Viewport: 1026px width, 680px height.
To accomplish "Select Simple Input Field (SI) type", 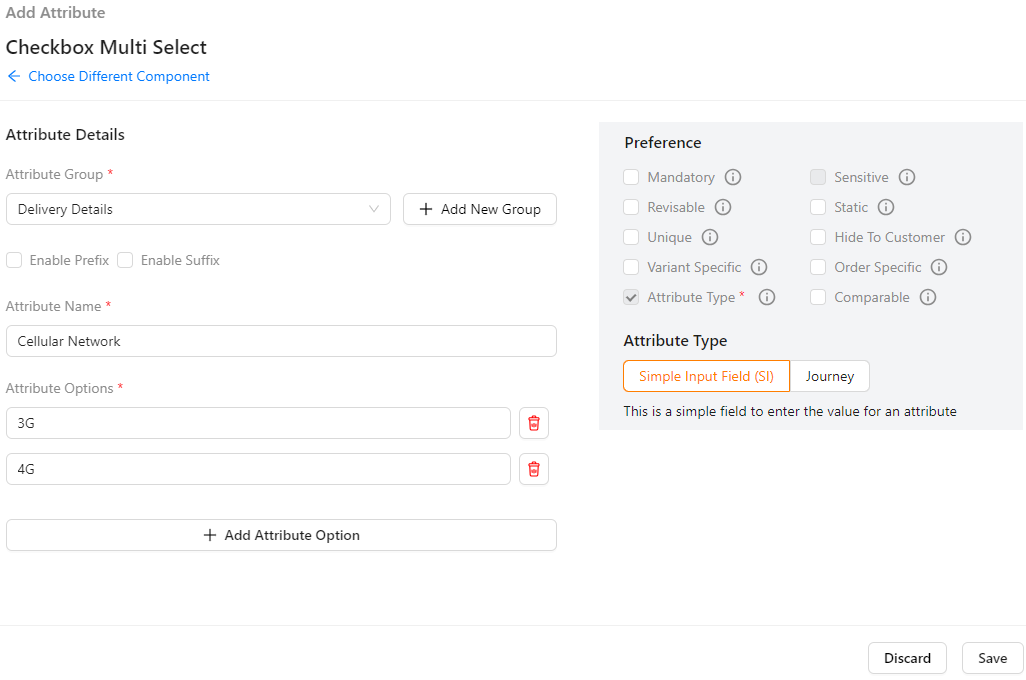I will click(706, 376).
